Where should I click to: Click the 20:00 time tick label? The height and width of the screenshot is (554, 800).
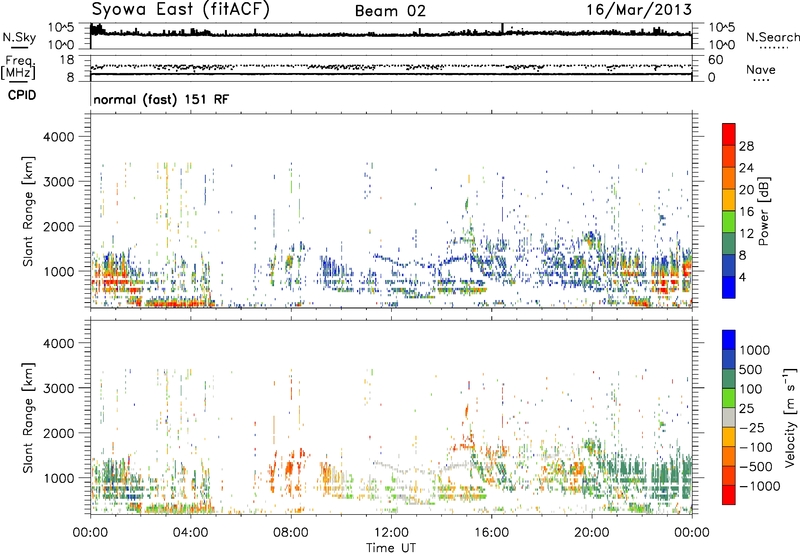[x=591, y=533]
